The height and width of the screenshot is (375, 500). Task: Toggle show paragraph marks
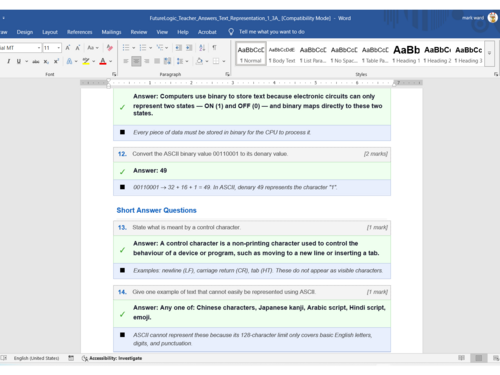tap(214, 48)
